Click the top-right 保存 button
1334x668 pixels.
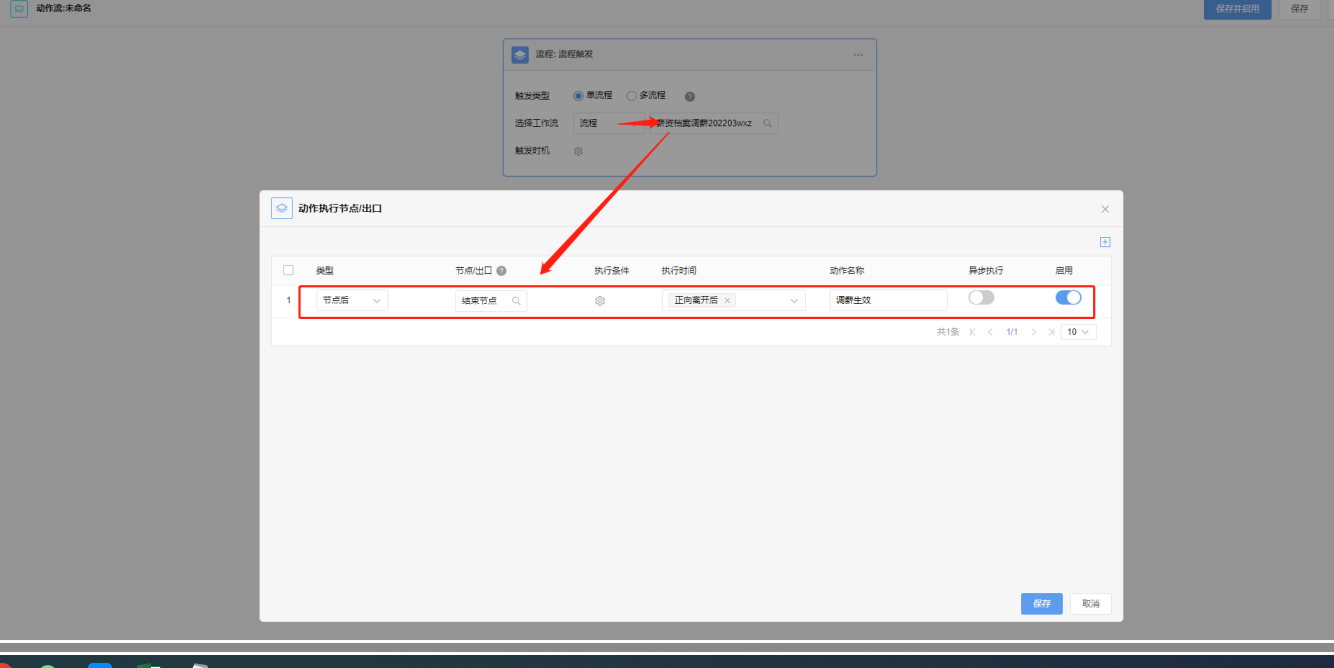1299,9
